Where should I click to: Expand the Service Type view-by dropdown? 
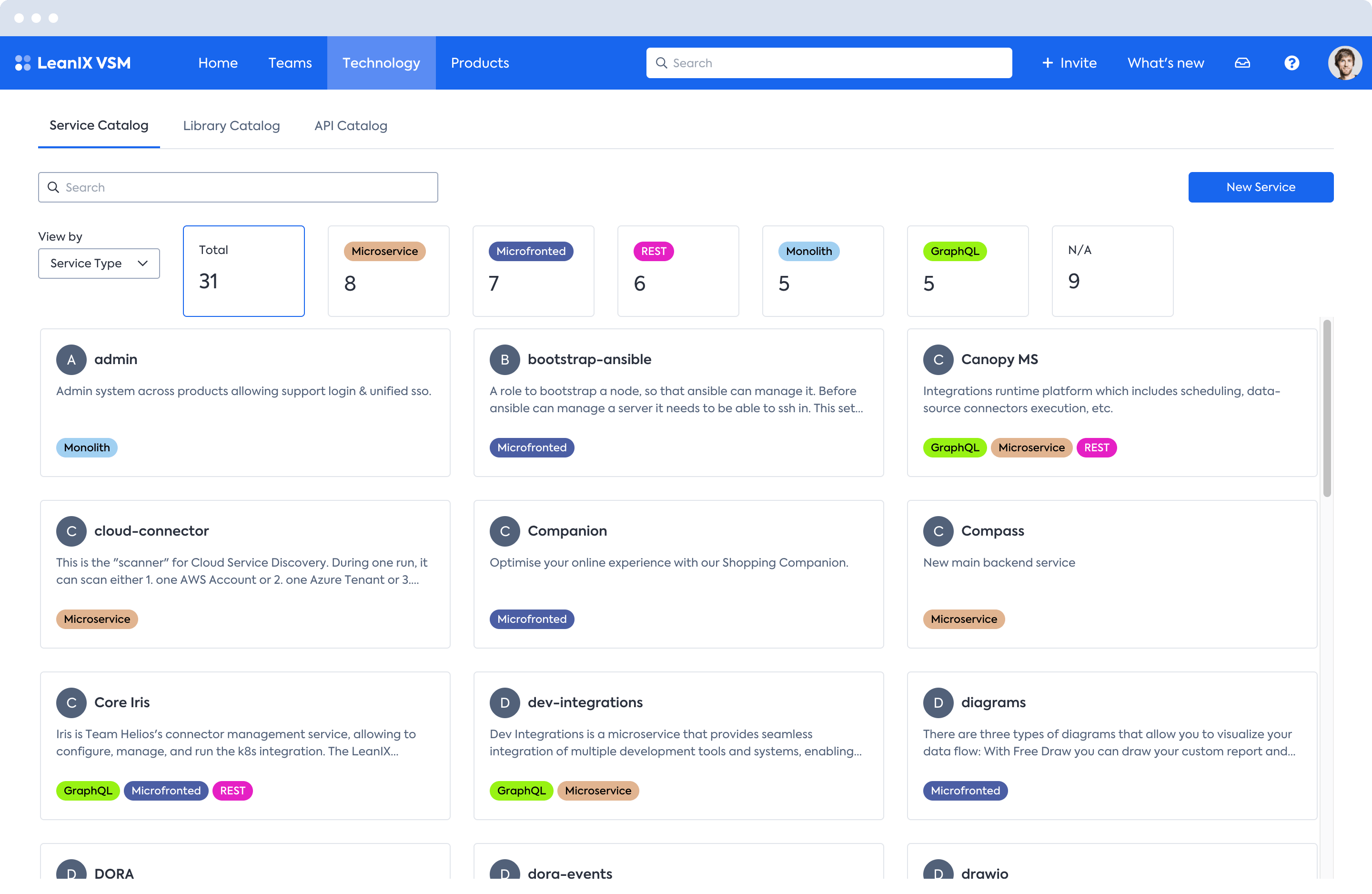pyautogui.click(x=99, y=264)
